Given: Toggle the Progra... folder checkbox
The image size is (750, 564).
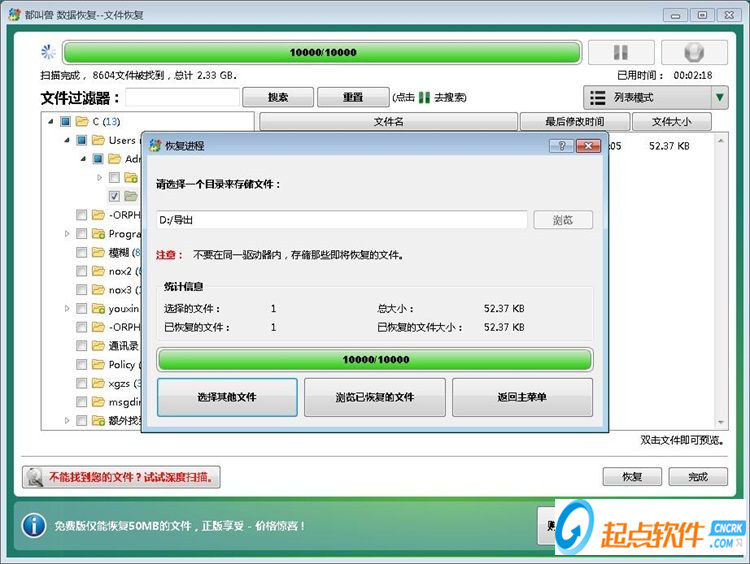Looking at the screenshot, I should point(82,233).
